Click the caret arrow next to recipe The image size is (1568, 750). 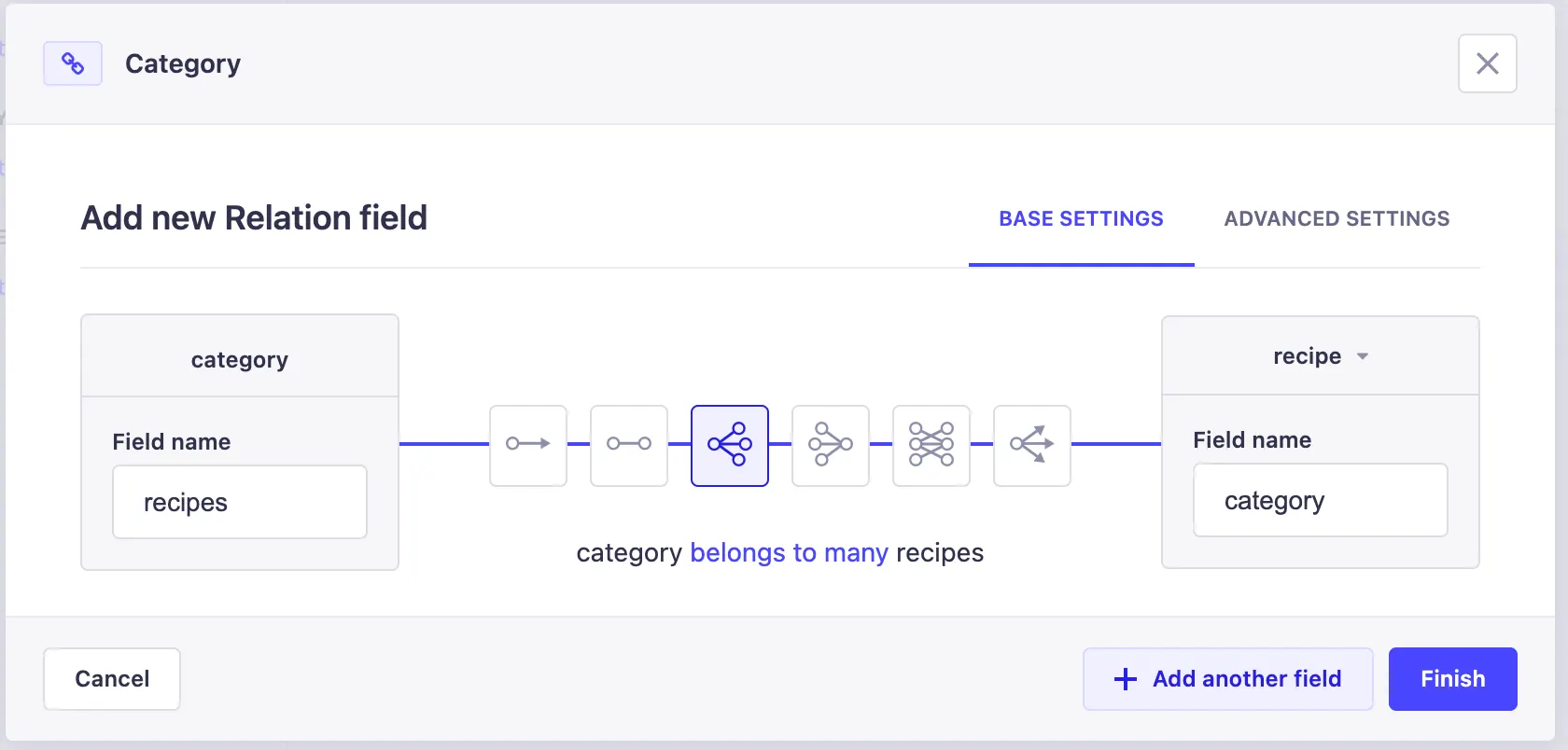[1363, 356]
